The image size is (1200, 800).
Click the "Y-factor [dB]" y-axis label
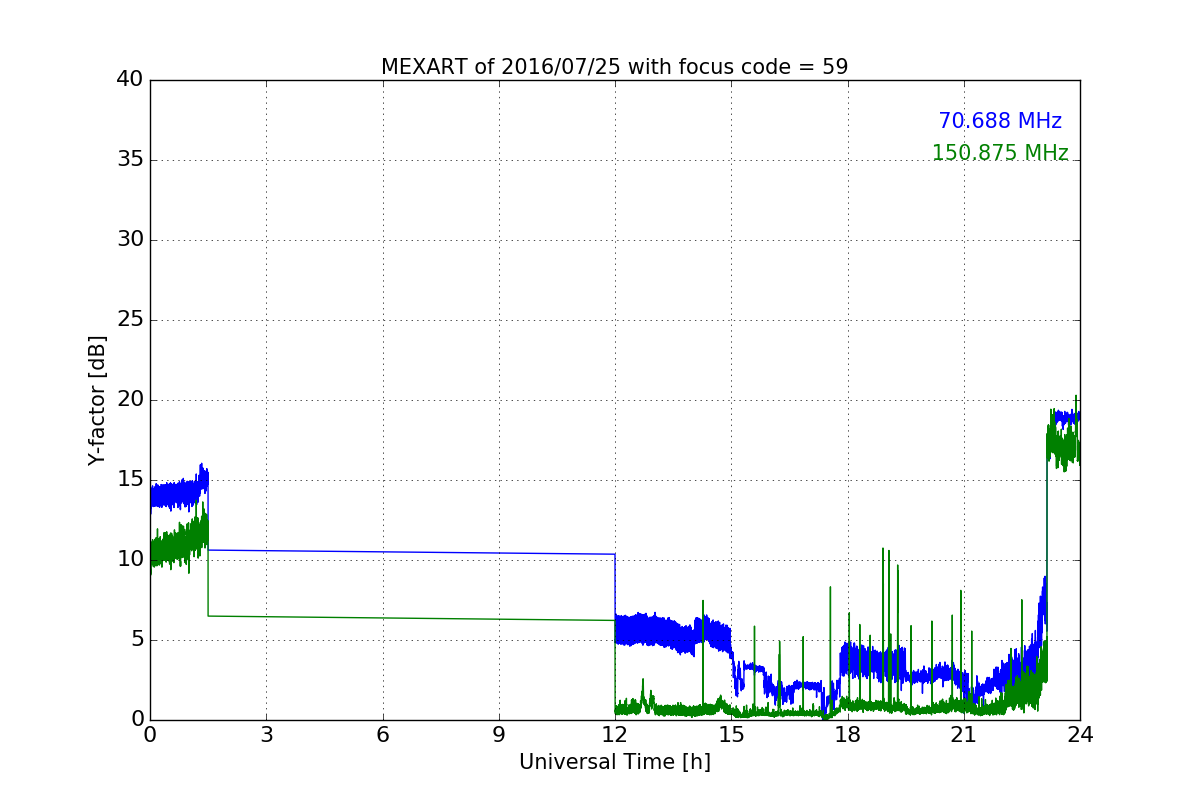(x=97, y=400)
